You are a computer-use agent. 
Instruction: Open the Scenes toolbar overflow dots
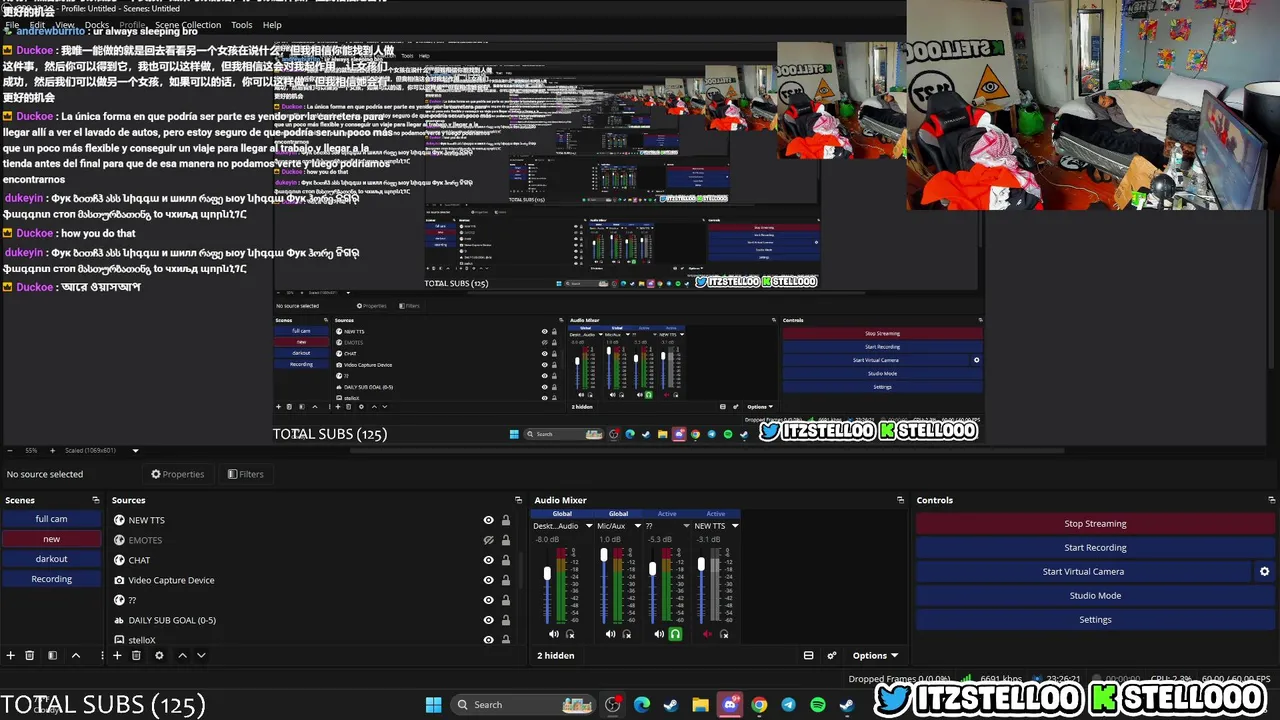[x=102, y=655]
